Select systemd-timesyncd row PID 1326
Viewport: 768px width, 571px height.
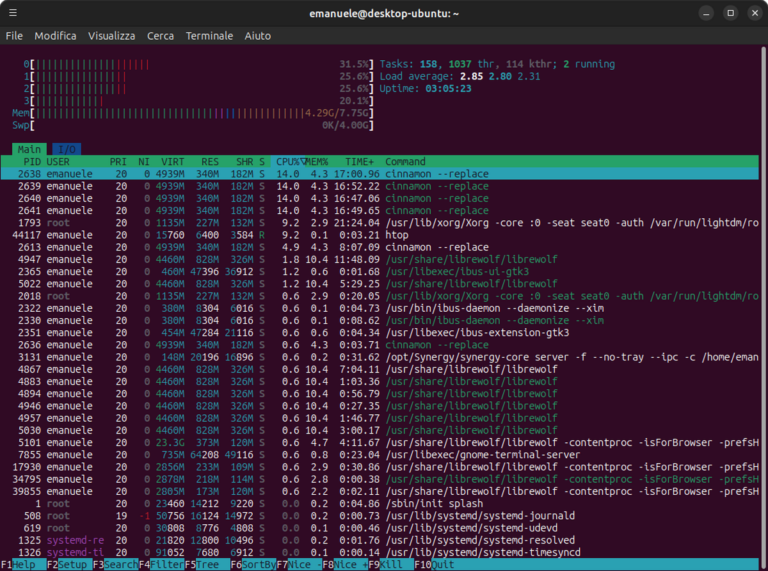pos(380,552)
